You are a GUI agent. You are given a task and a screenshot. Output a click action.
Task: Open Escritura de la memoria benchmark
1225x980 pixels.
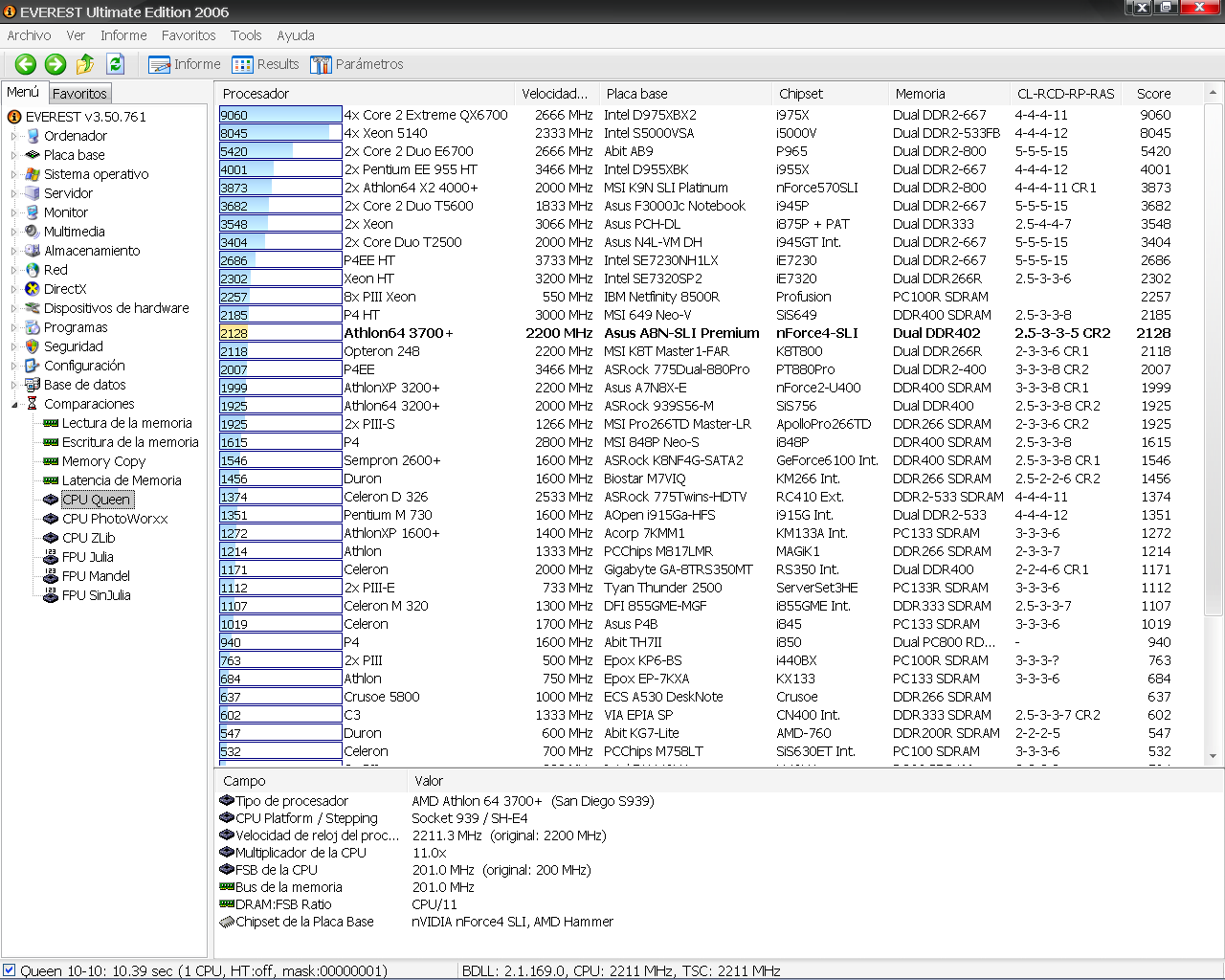(x=130, y=442)
